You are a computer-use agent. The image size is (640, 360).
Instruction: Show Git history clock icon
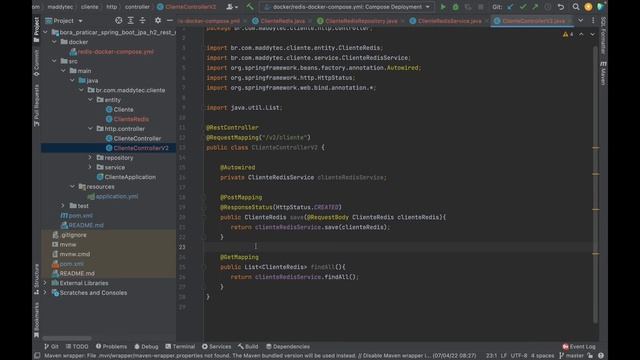pyautogui.click(x=548, y=7)
